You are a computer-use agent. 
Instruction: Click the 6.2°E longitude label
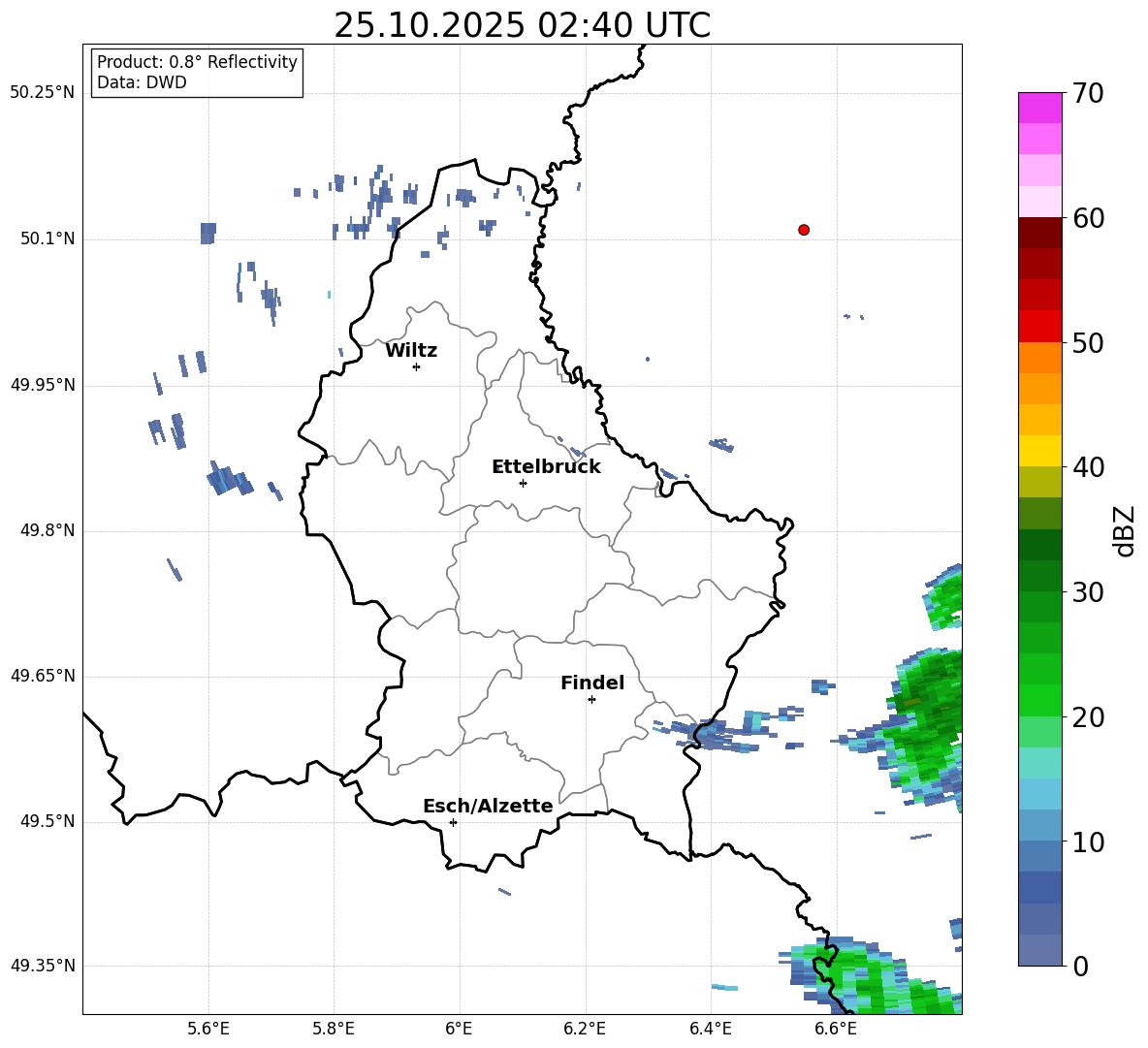tap(585, 1029)
